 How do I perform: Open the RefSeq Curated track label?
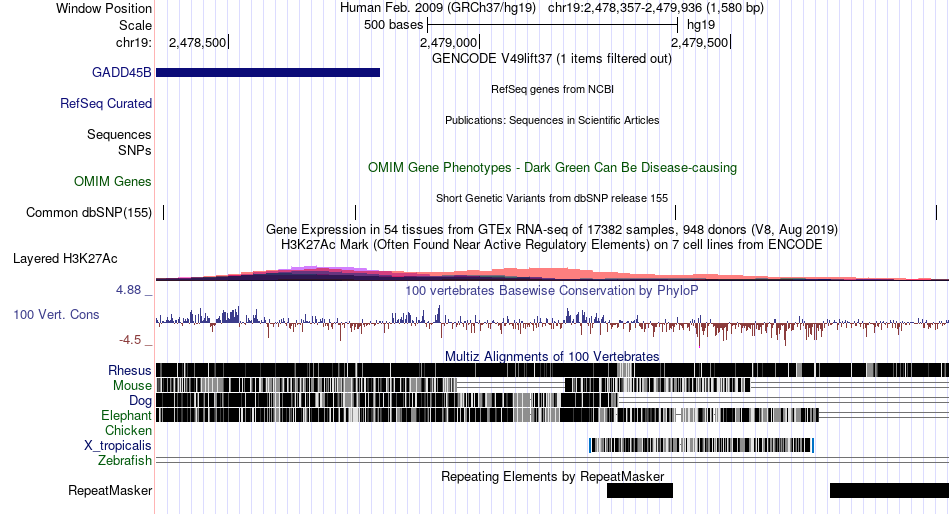(x=105, y=104)
